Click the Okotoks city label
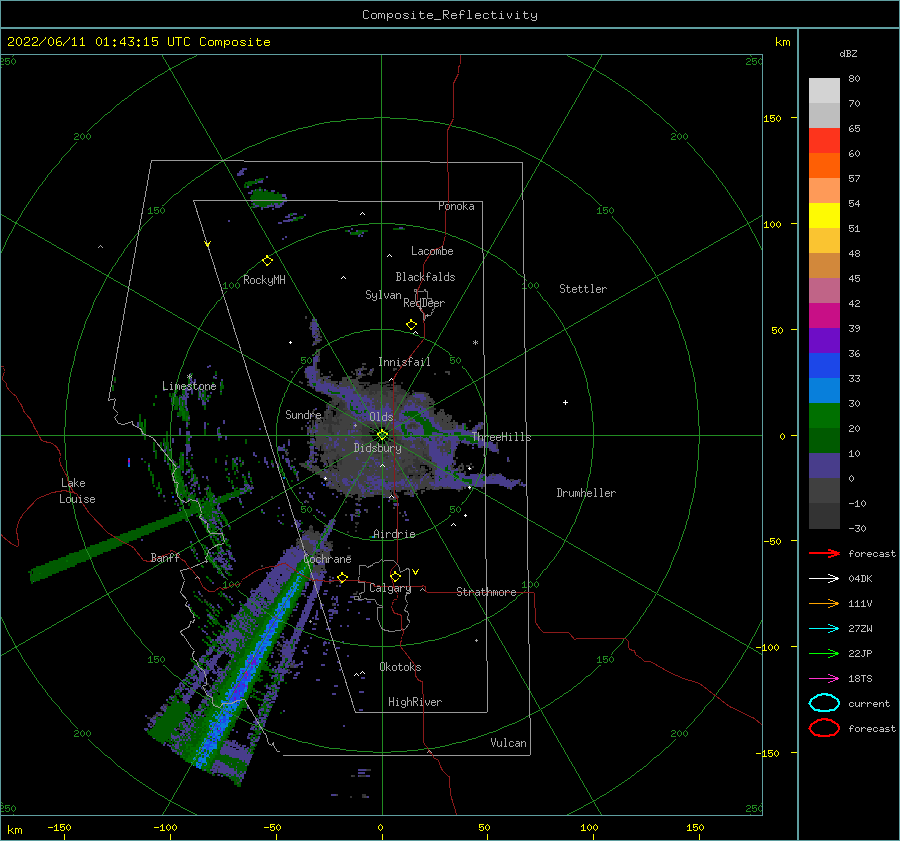The image size is (900, 841). [x=401, y=667]
